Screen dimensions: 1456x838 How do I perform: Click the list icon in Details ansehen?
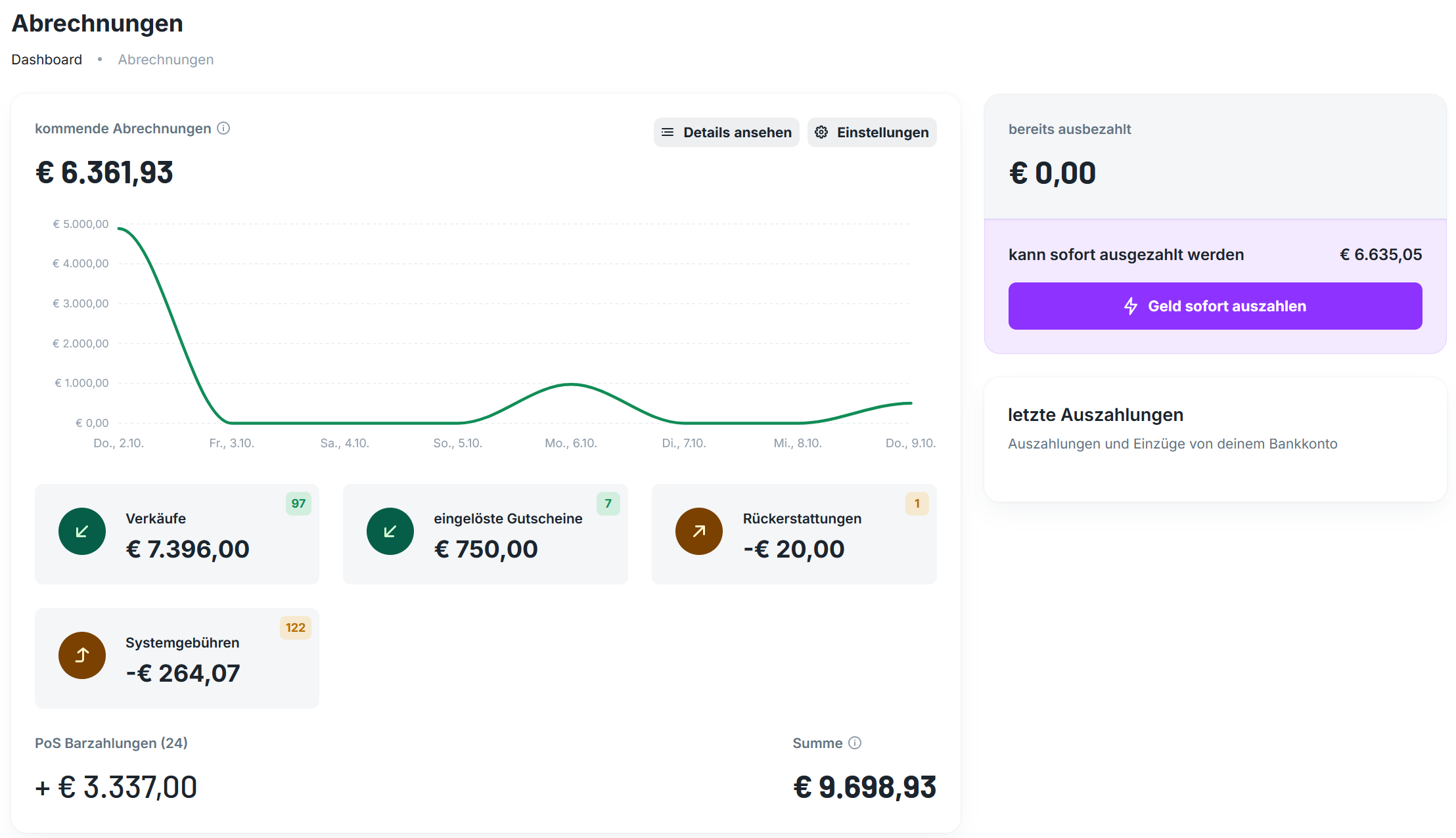[x=668, y=132]
